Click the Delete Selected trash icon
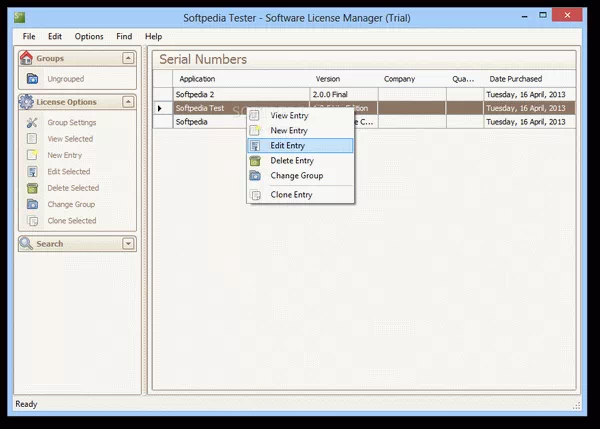Viewport: 600px width, 429px height. pos(32,188)
